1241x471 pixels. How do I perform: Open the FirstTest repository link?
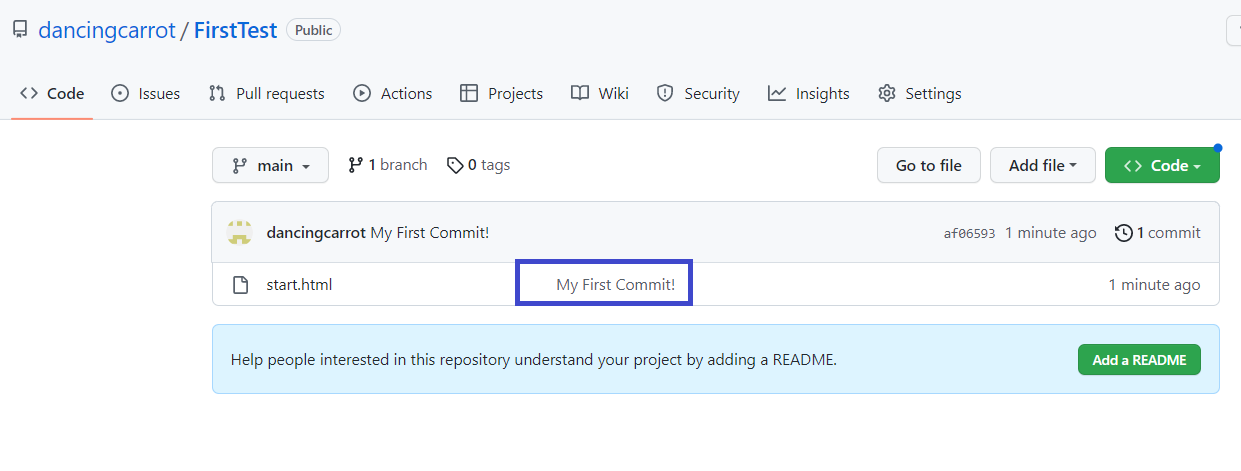pyautogui.click(x=235, y=30)
